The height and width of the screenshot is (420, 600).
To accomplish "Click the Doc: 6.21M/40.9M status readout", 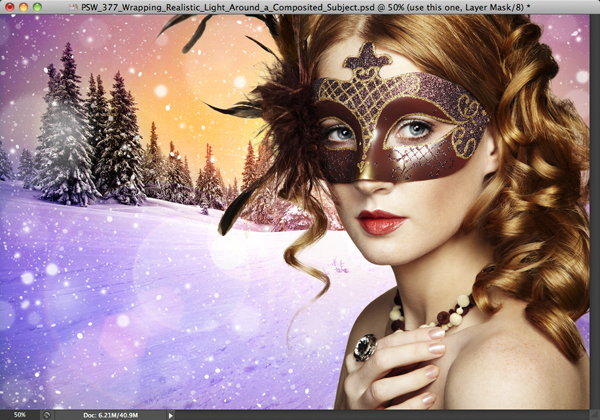I will [111, 415].
